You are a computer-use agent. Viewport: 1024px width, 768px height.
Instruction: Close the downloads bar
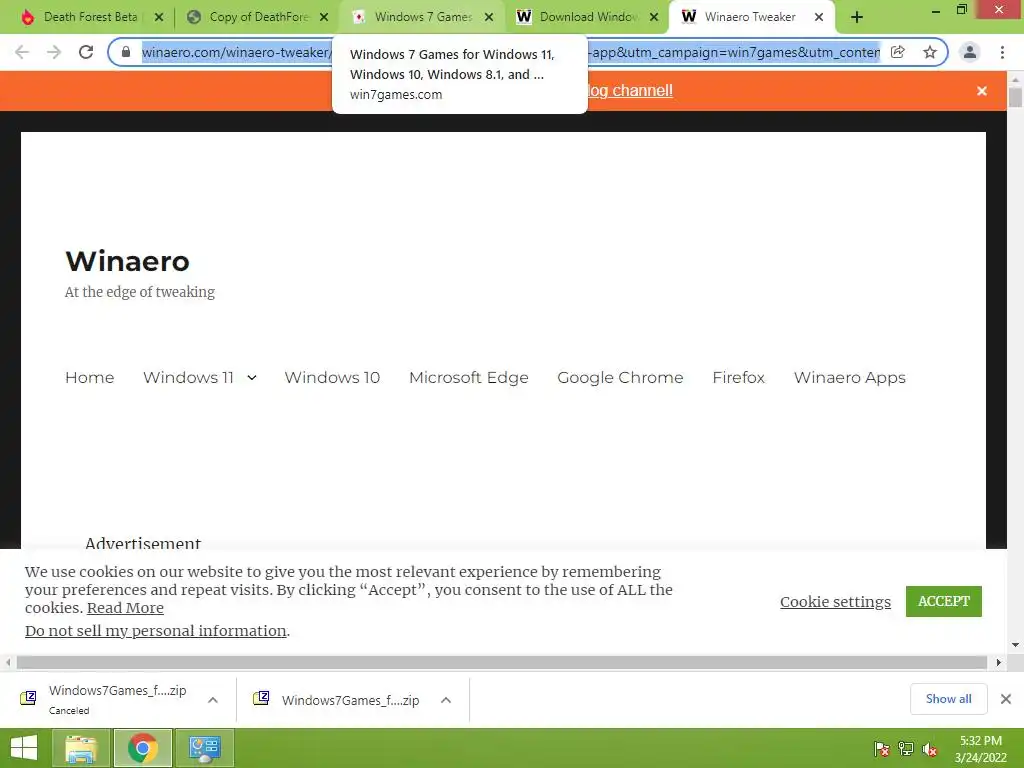pyautogui.click(x=1006, y=699)
